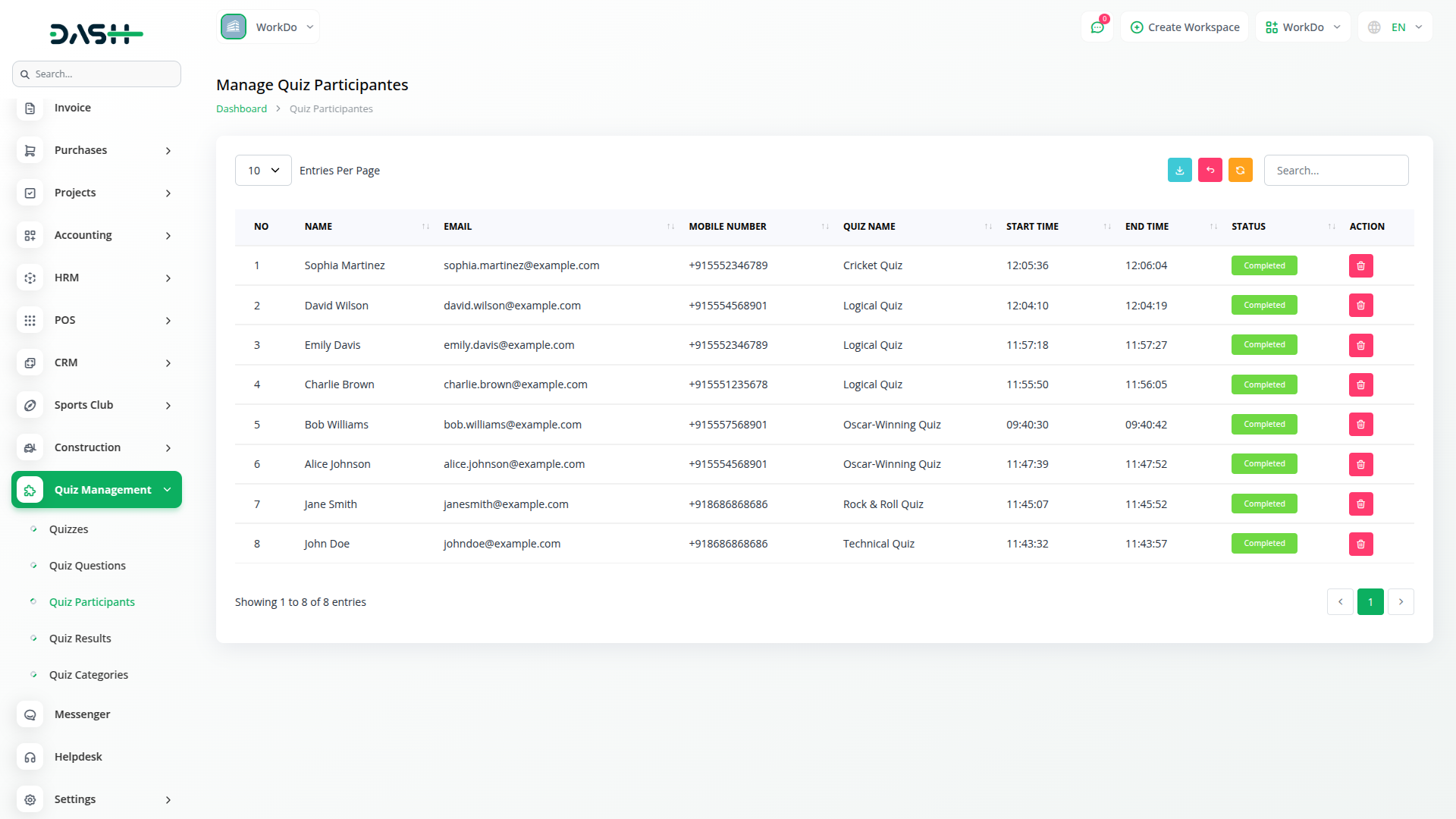1456x819 pixels.
Task: Click Completed badge for Sophia Martinez
Action: [1264, 265]
